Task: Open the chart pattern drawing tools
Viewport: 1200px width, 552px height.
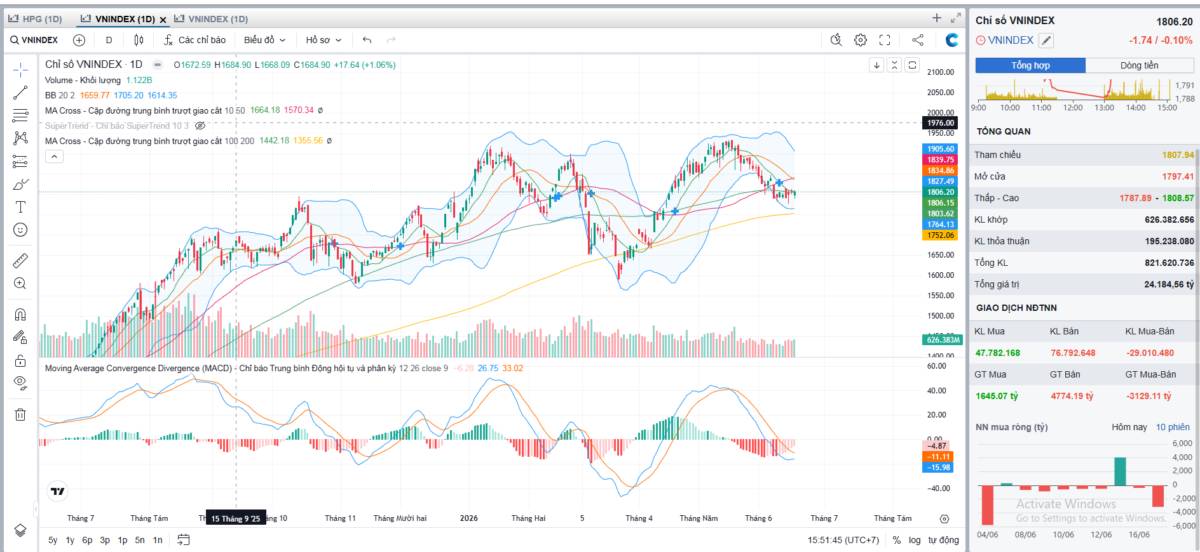Action: pyautogui.click(x=20, y=138)
